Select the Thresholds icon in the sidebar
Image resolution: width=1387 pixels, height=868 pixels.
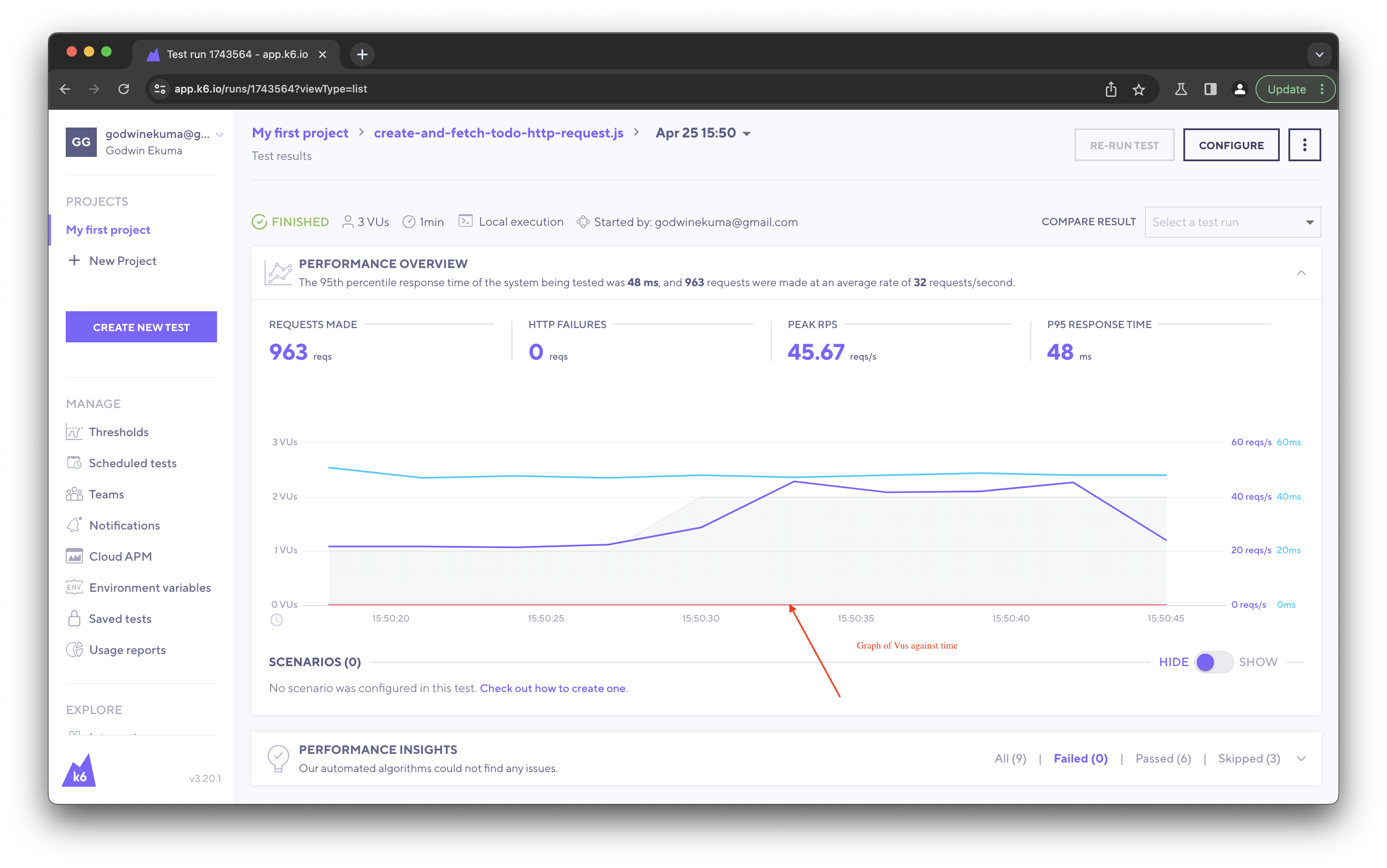pos(75,432)
